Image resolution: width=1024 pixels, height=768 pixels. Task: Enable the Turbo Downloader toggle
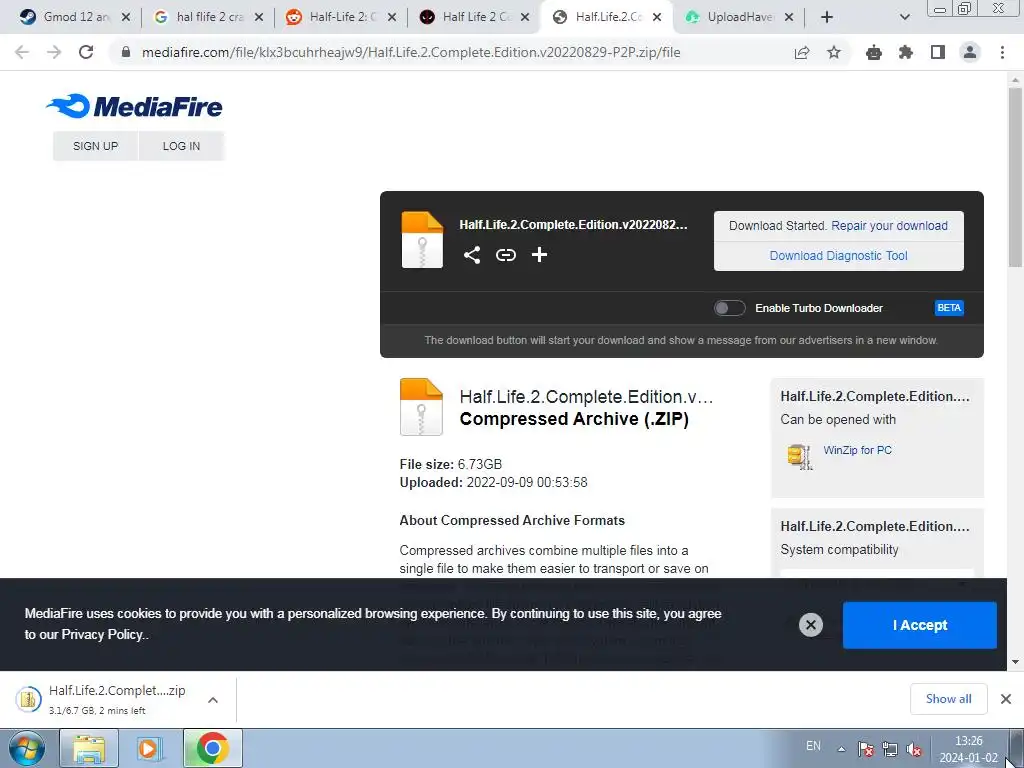click(x=729, y=308)
